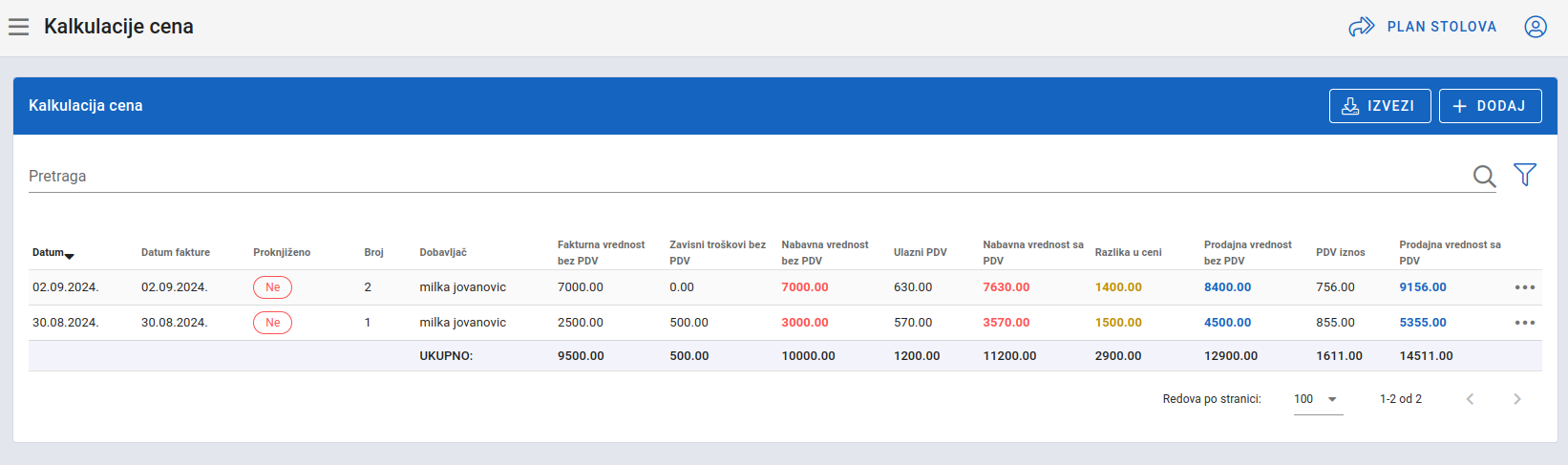
Task: Click orange razlika value 1400.00
Action: point(1118,287)
